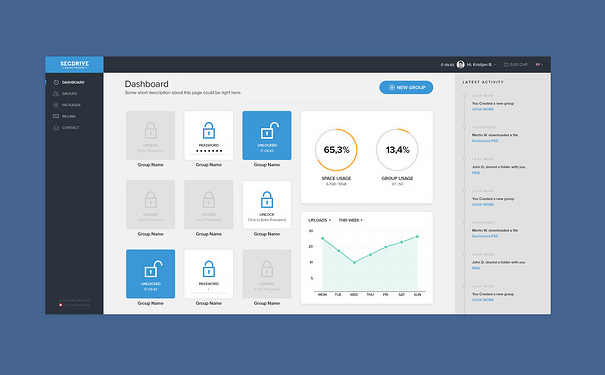Click the Space Usage 65,3% ring
The height and width of the screenshot is (375, 605).
(x=336, y=150)
